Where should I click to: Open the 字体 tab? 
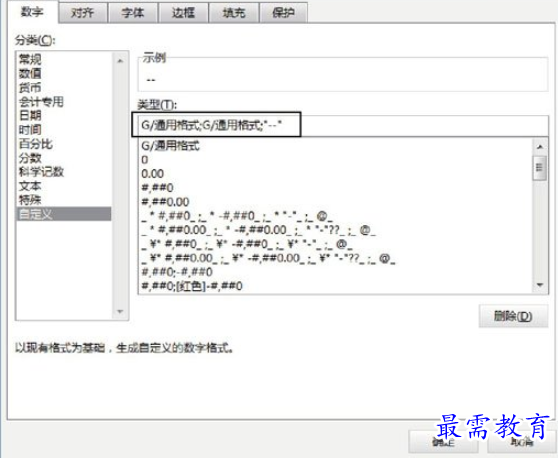(133, 13)
